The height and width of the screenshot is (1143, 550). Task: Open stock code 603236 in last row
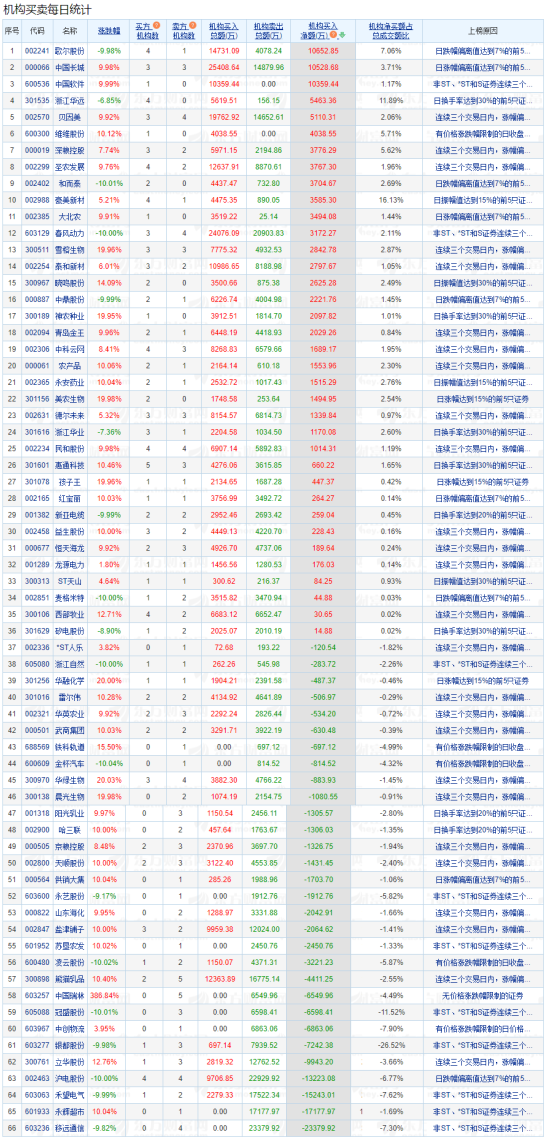click(36, 1126)
